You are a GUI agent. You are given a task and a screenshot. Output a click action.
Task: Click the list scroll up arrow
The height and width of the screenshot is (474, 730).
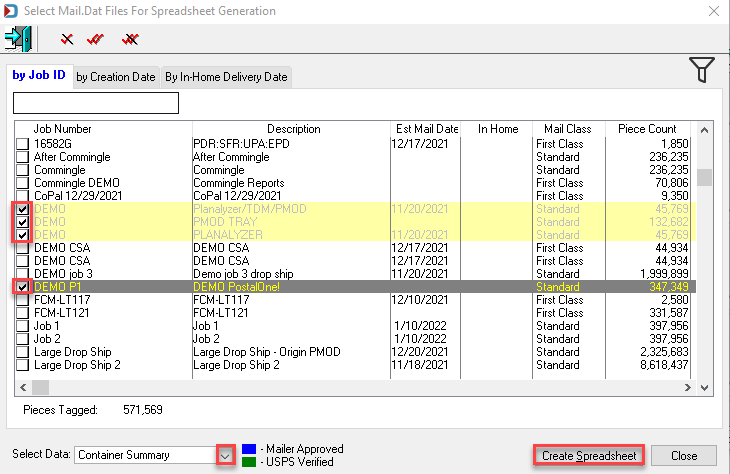pyautogui.click(x=704, y=130)
